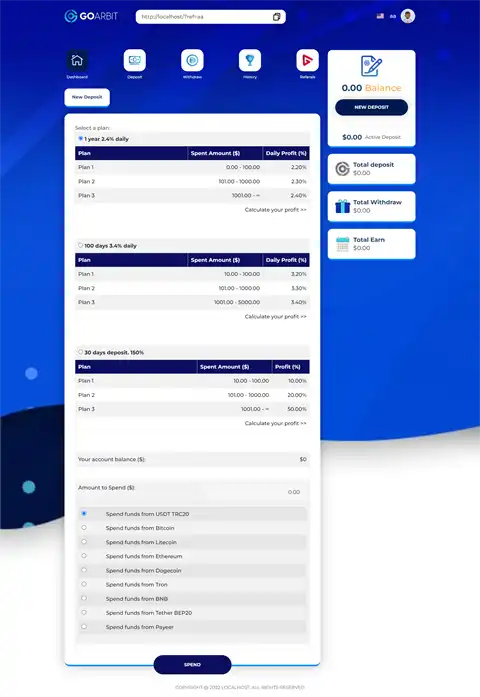480x697 pixels.
Task: Click the '20.00%' profit value
Action: click(297, 395)
